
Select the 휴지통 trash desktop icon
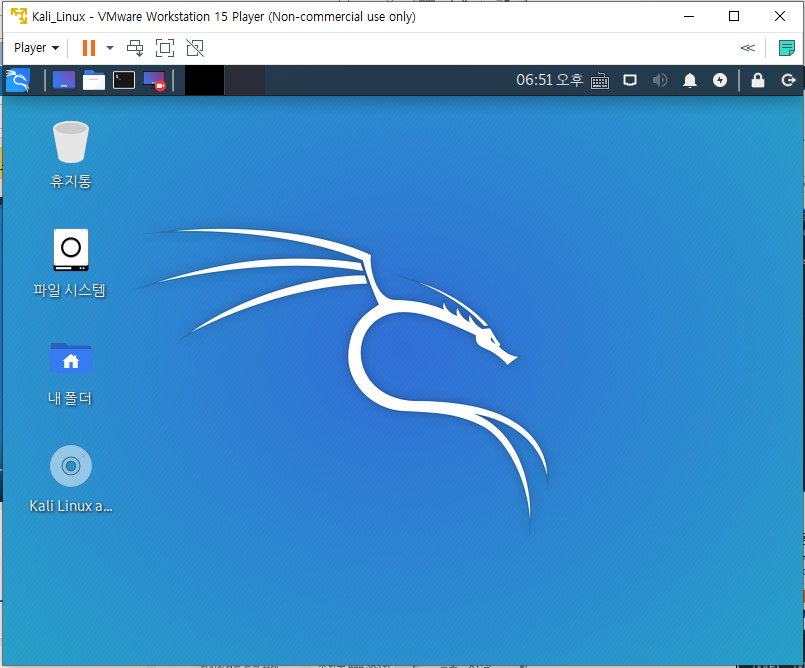(71, 155)
